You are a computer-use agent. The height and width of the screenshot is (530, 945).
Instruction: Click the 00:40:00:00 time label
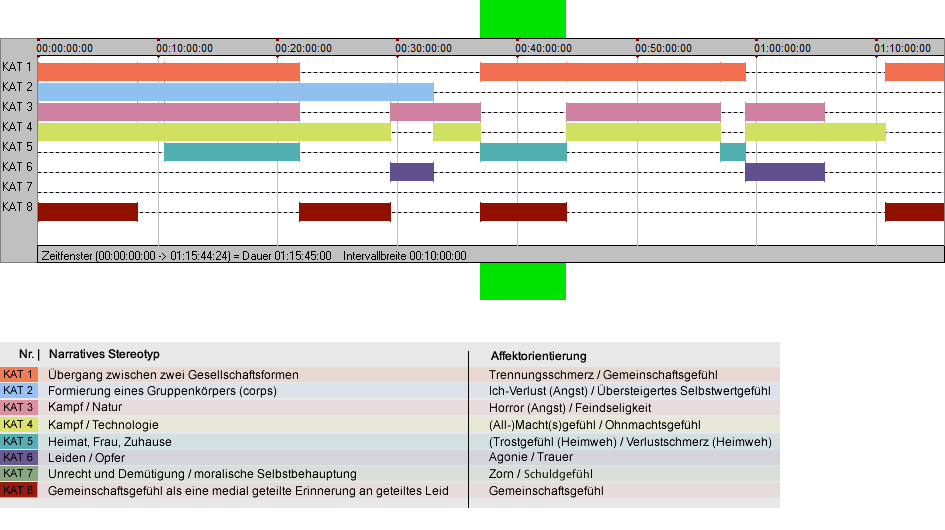(x=543, y=48)
